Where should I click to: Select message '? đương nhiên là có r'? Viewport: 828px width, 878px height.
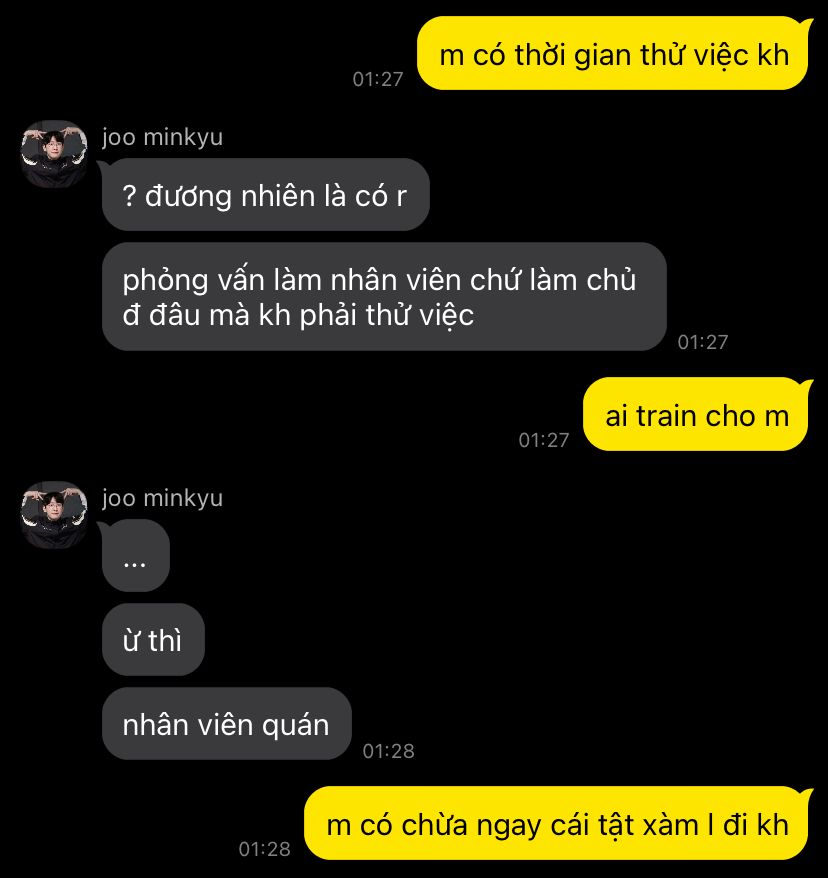pos(265,194)
